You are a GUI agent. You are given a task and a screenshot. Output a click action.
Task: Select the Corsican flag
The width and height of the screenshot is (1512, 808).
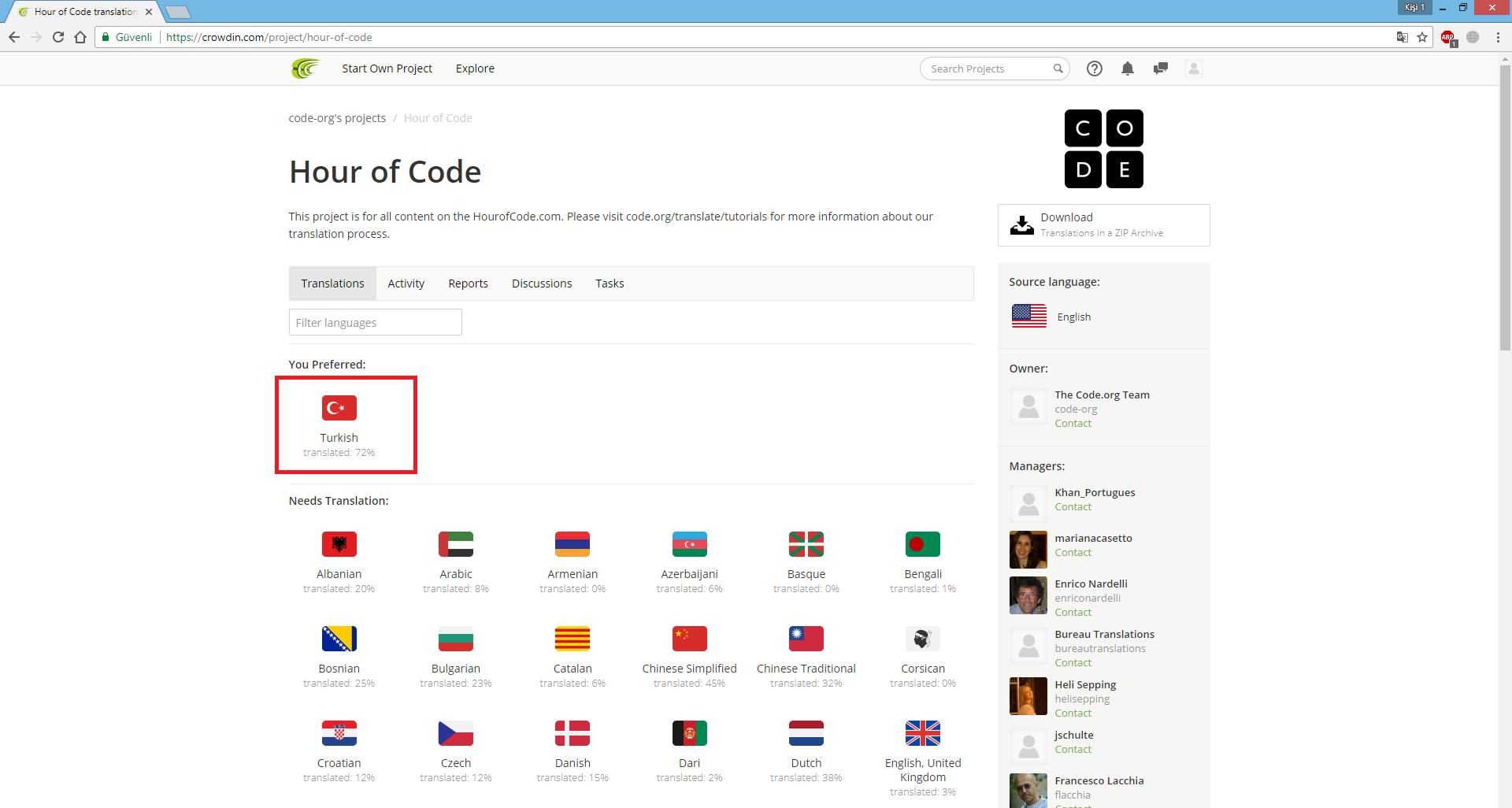click(x=923, y=639)
